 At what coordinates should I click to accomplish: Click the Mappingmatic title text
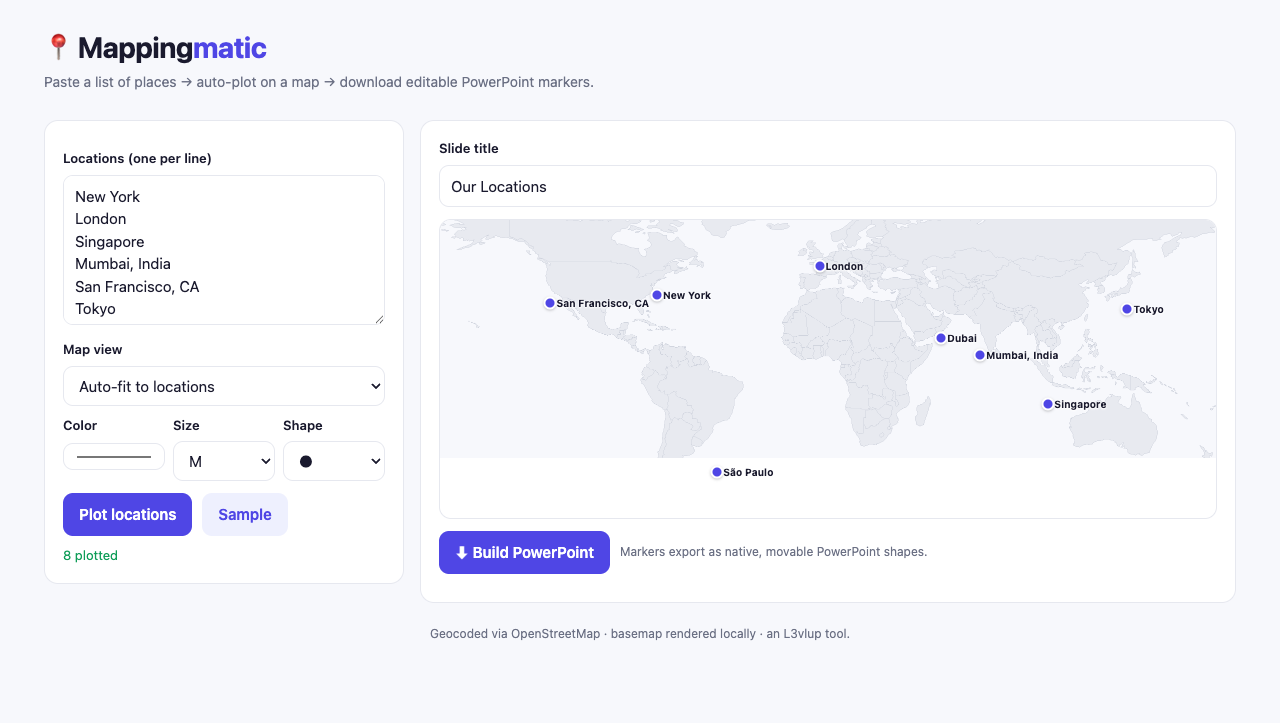(172, 47)
